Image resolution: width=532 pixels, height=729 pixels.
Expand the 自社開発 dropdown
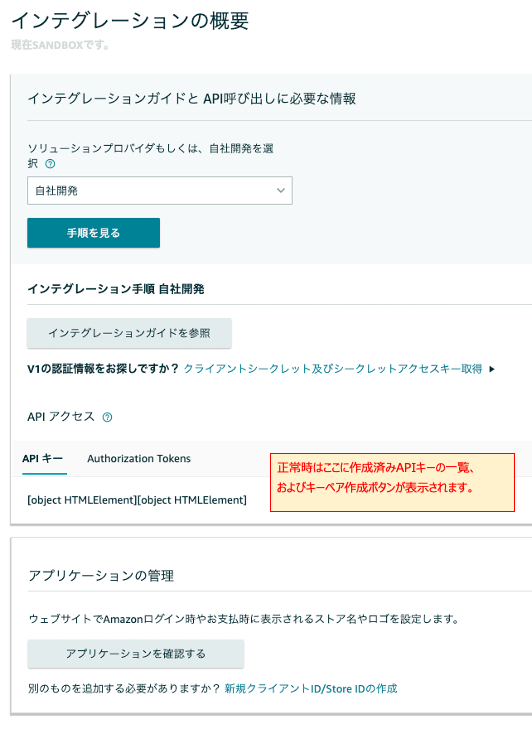click(160, 190)
